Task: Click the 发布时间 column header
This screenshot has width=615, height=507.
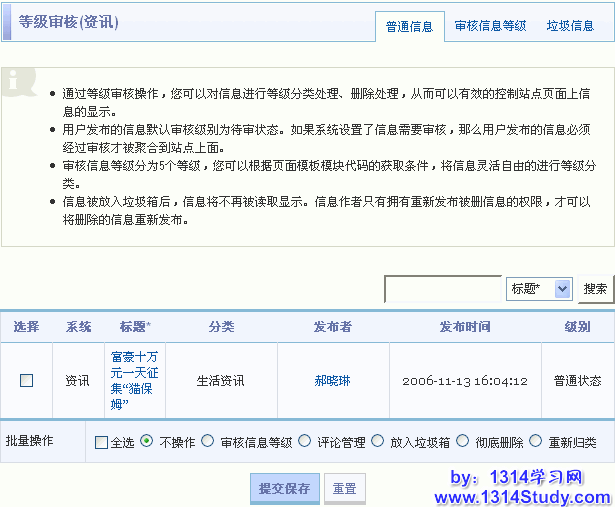Action: 465,327
